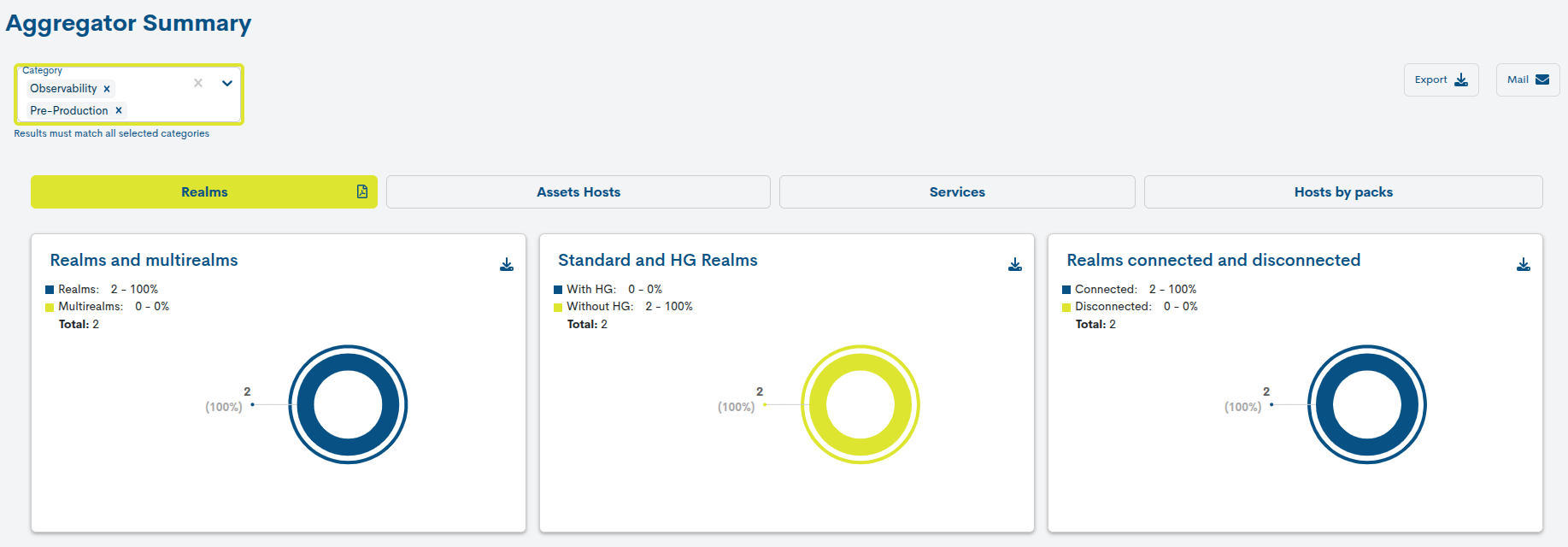Click the 'With HG: 0 - 0%' legend entry

[x=608, y=290]
